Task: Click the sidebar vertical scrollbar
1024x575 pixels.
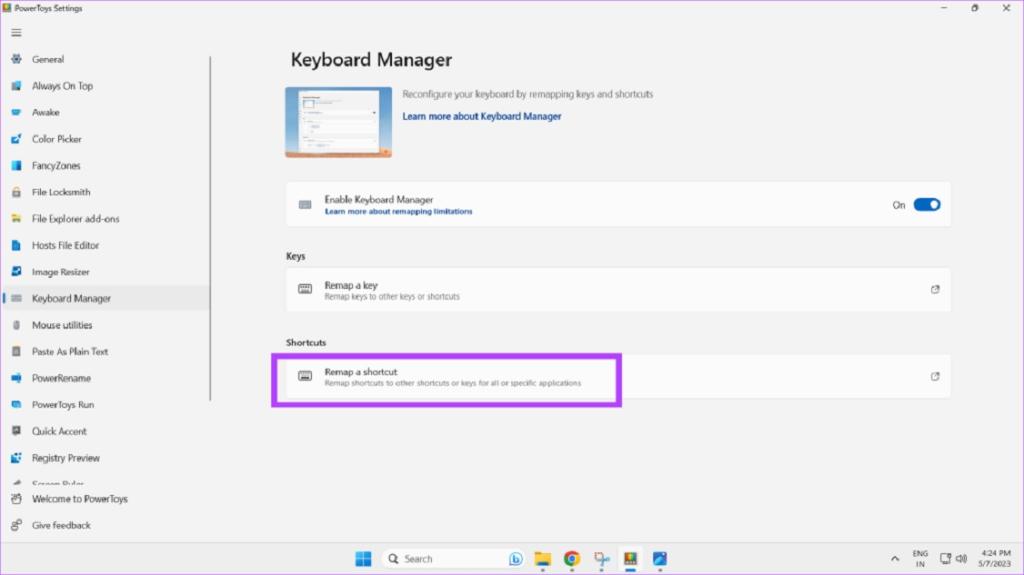Action: click(210, 229)
